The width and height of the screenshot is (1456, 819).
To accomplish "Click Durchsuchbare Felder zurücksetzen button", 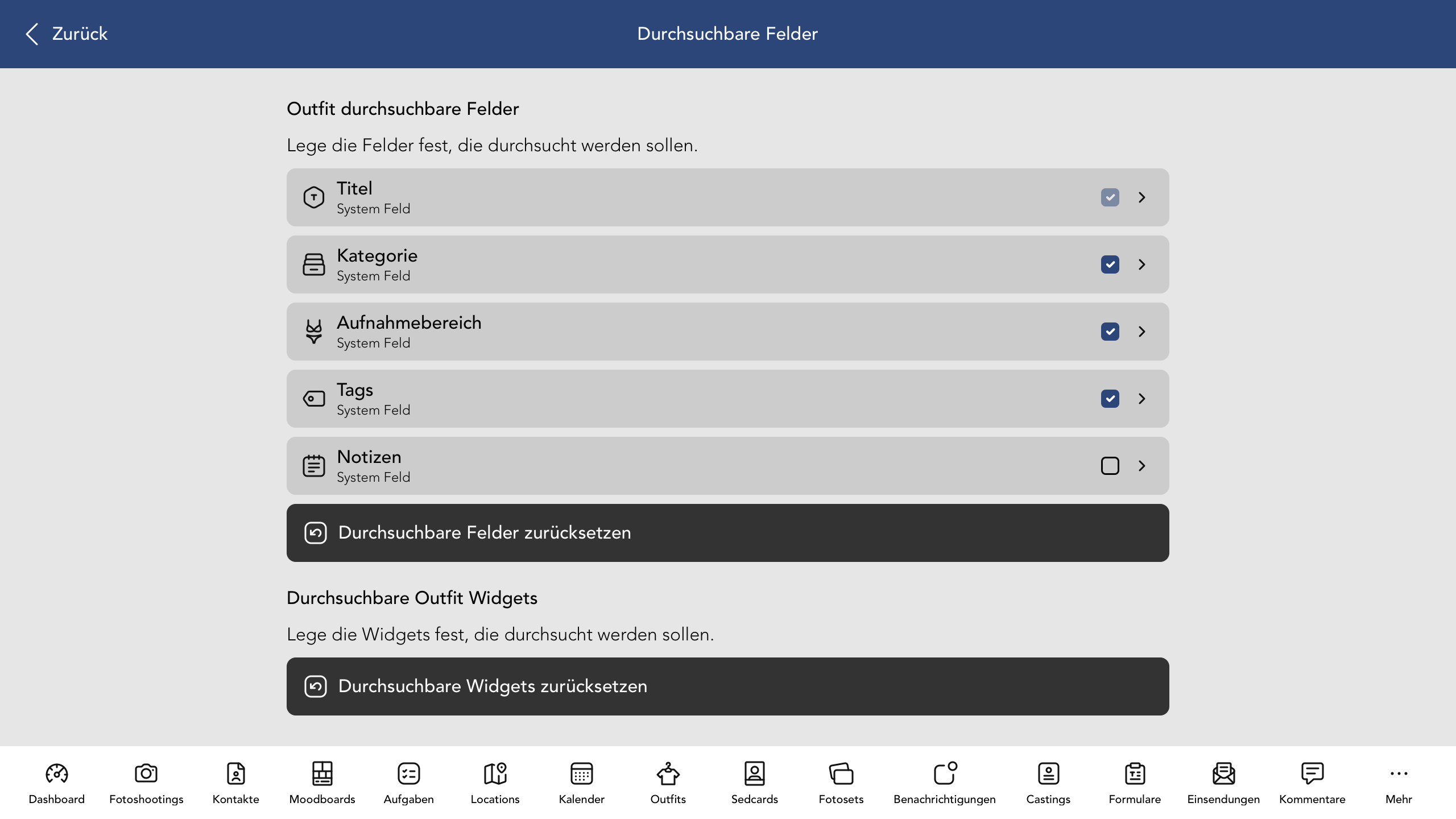I will 728,533.
